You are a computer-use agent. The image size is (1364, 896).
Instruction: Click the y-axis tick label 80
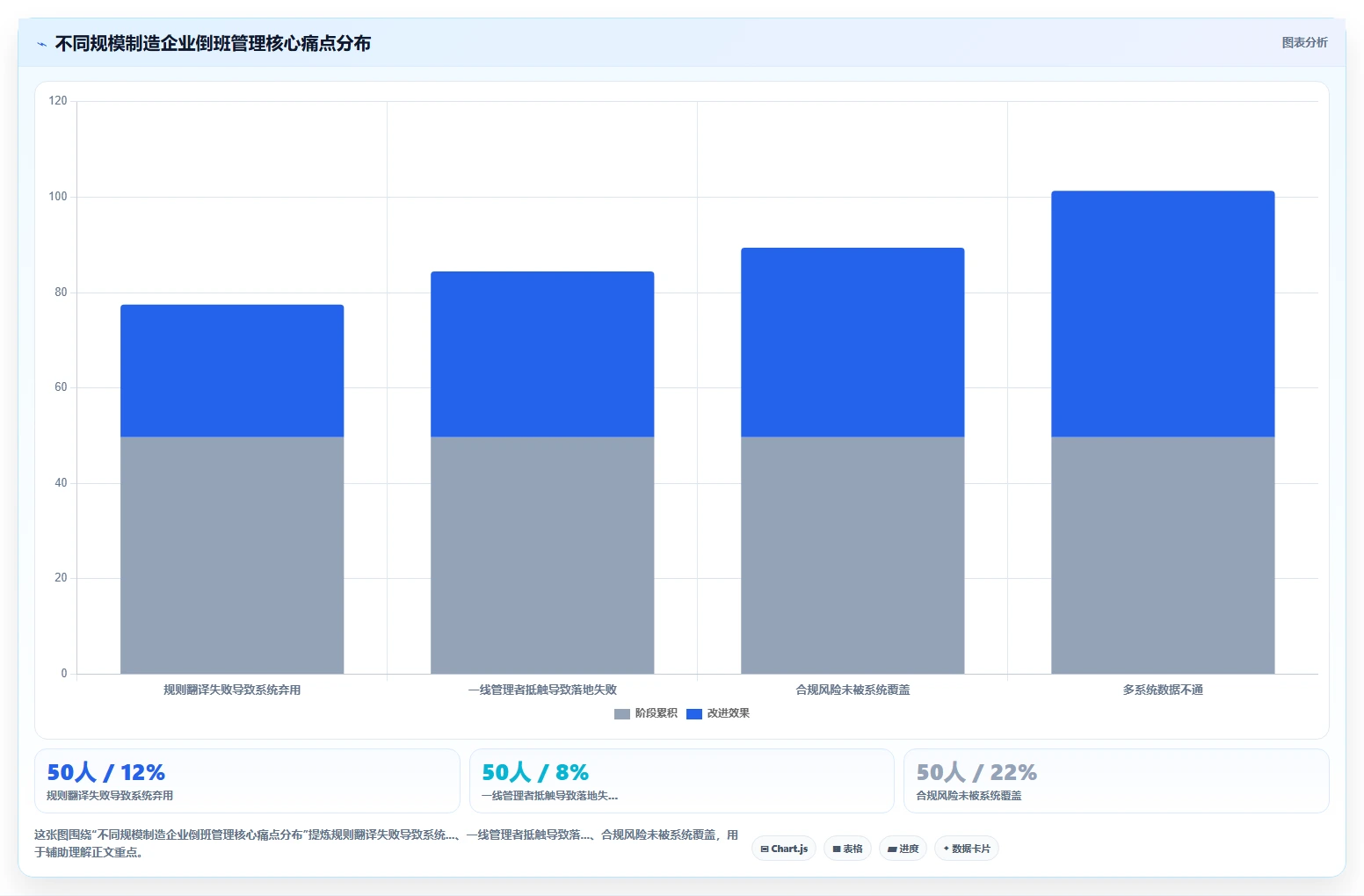click(x=61, y=293)
